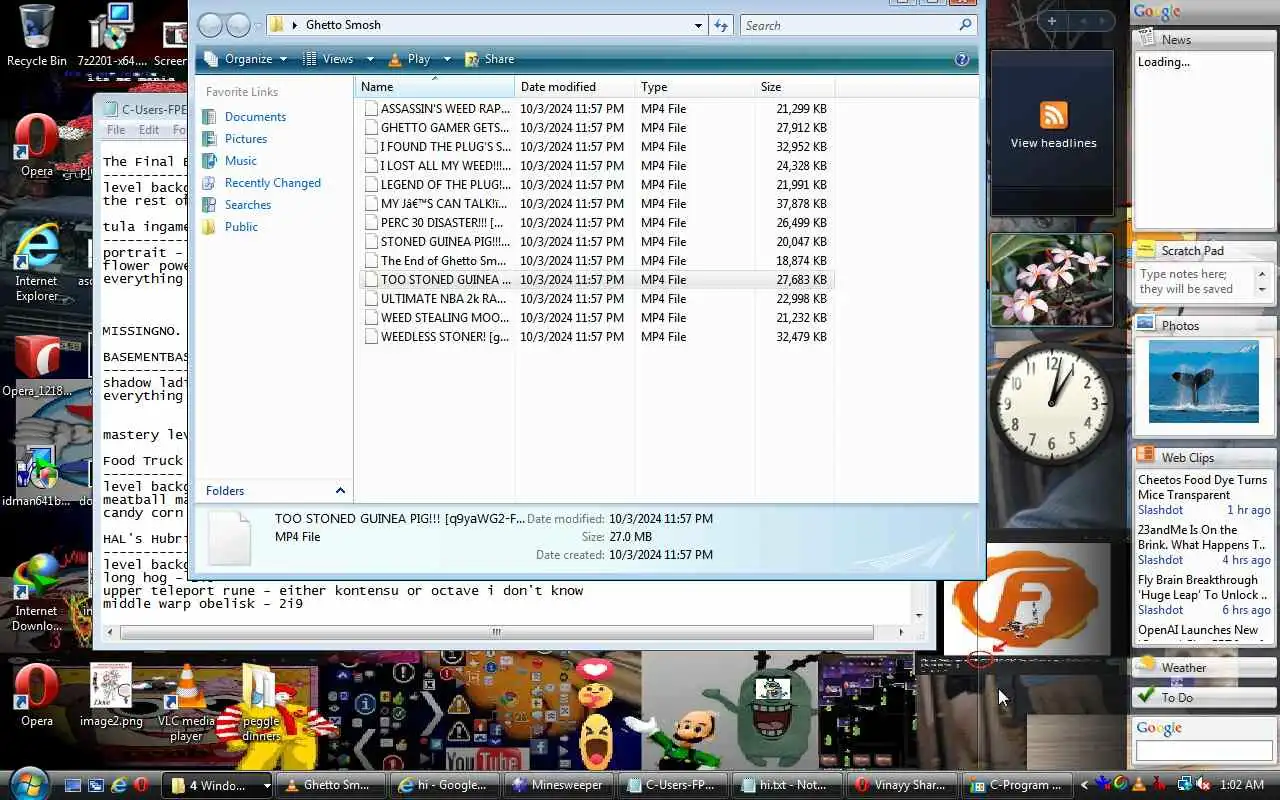
Task: Click the whale tail Photos gadget thumbnail
Action: point(1203,381)
